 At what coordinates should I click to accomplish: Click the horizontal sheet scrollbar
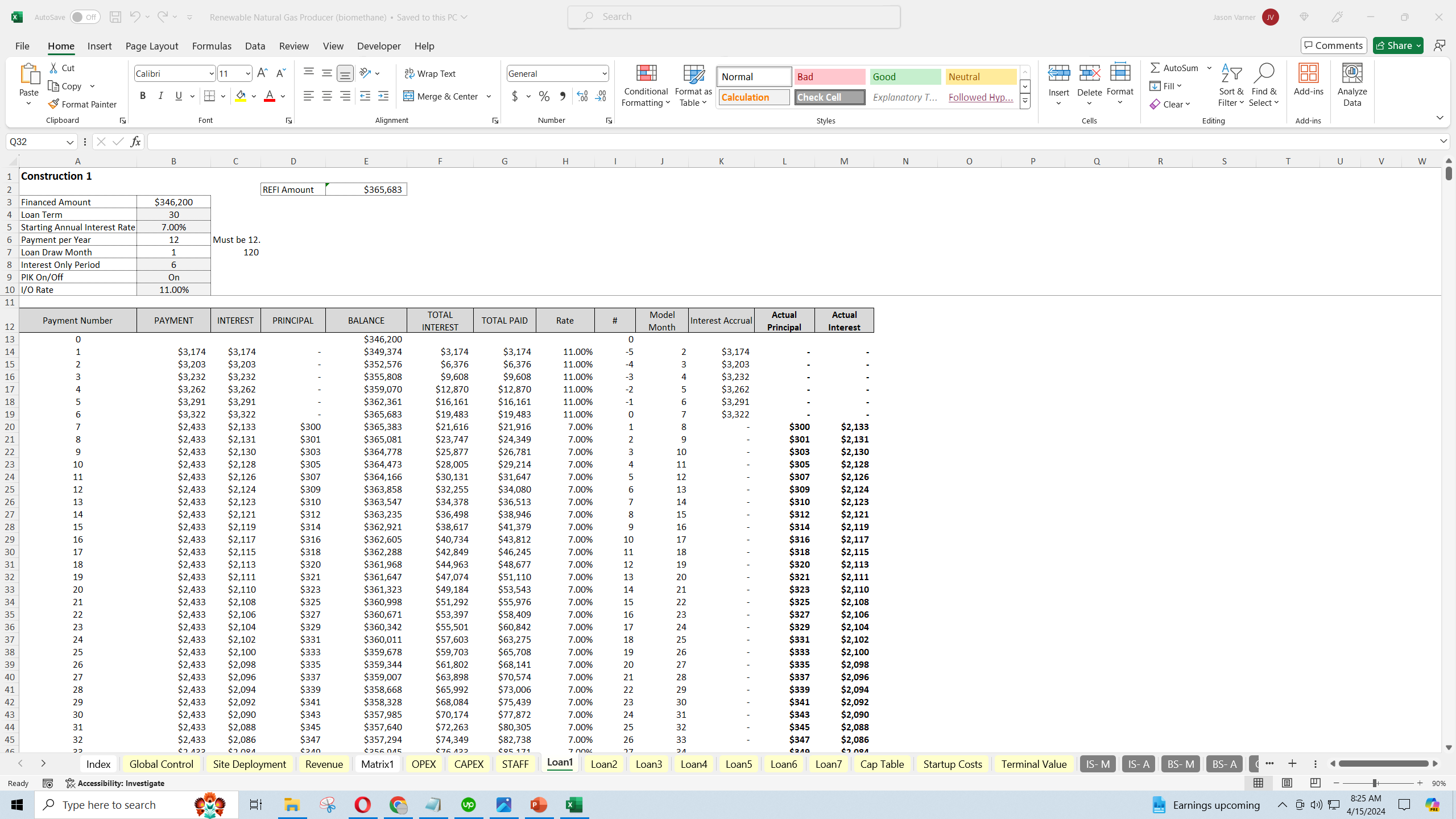pyautogui.click(x=1383, y=764)
